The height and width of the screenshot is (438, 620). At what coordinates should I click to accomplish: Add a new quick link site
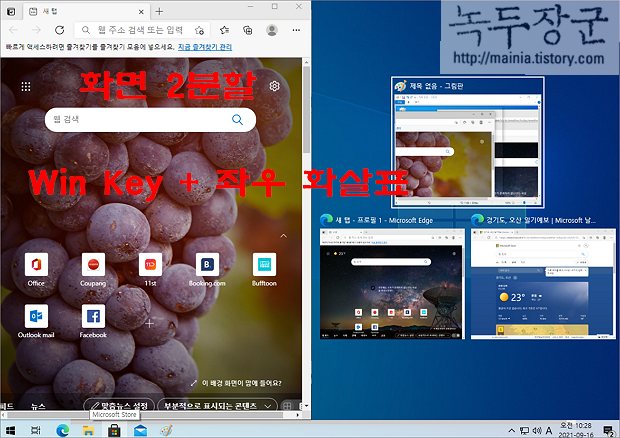pyautogui.click(x=149, y=324)
